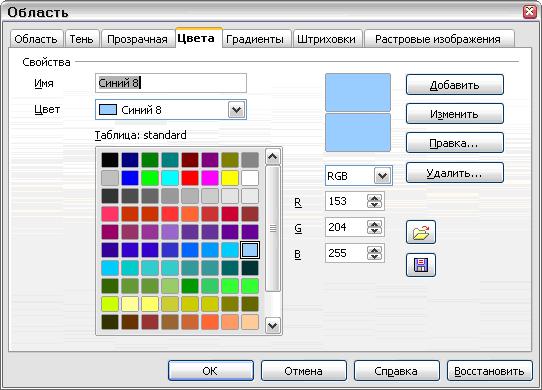Viewport: 542px width, 390px height.
Task: Confirm with the OK button
Action: tap(211, 371)
